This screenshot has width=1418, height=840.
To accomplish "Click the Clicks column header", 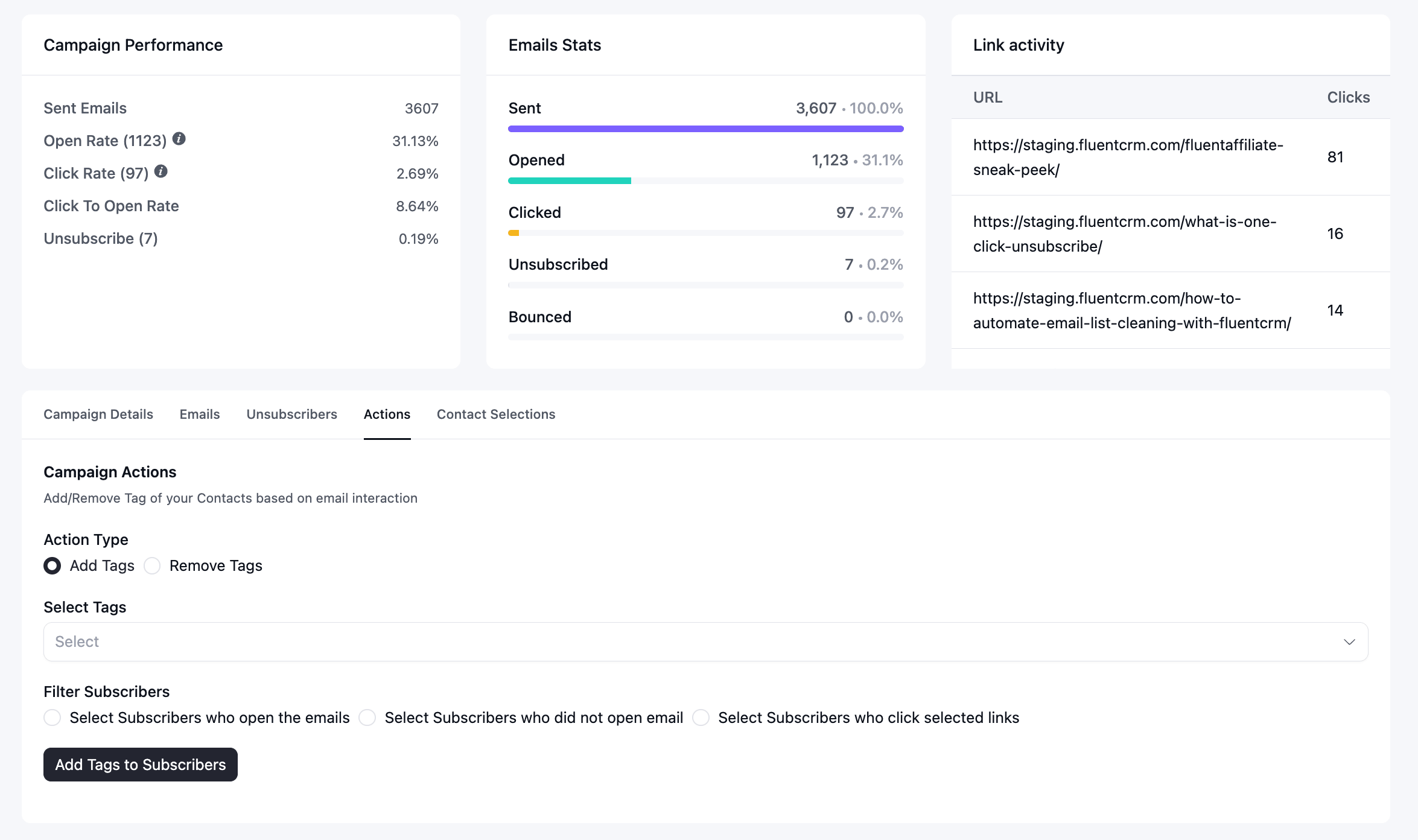I will point(1349,97).
